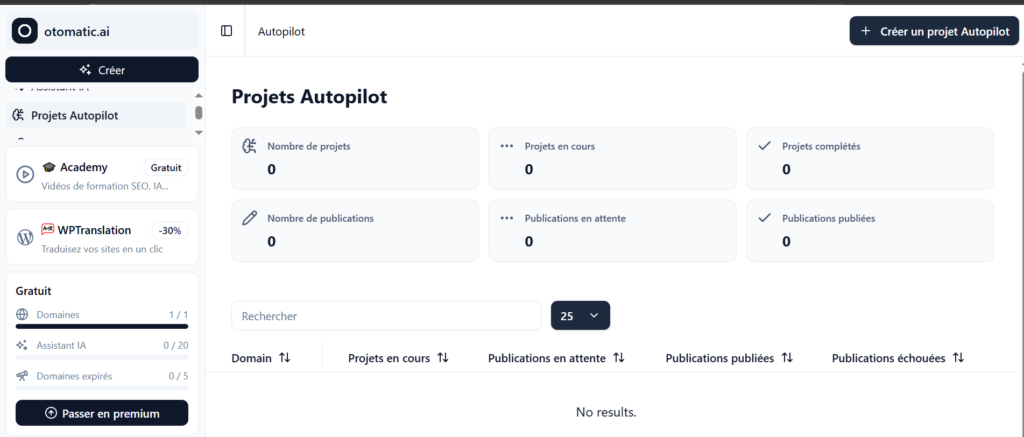Click the Domaines globe icon
The height and width of the screenshot is (437, 1024).
(x=22, y=315)
